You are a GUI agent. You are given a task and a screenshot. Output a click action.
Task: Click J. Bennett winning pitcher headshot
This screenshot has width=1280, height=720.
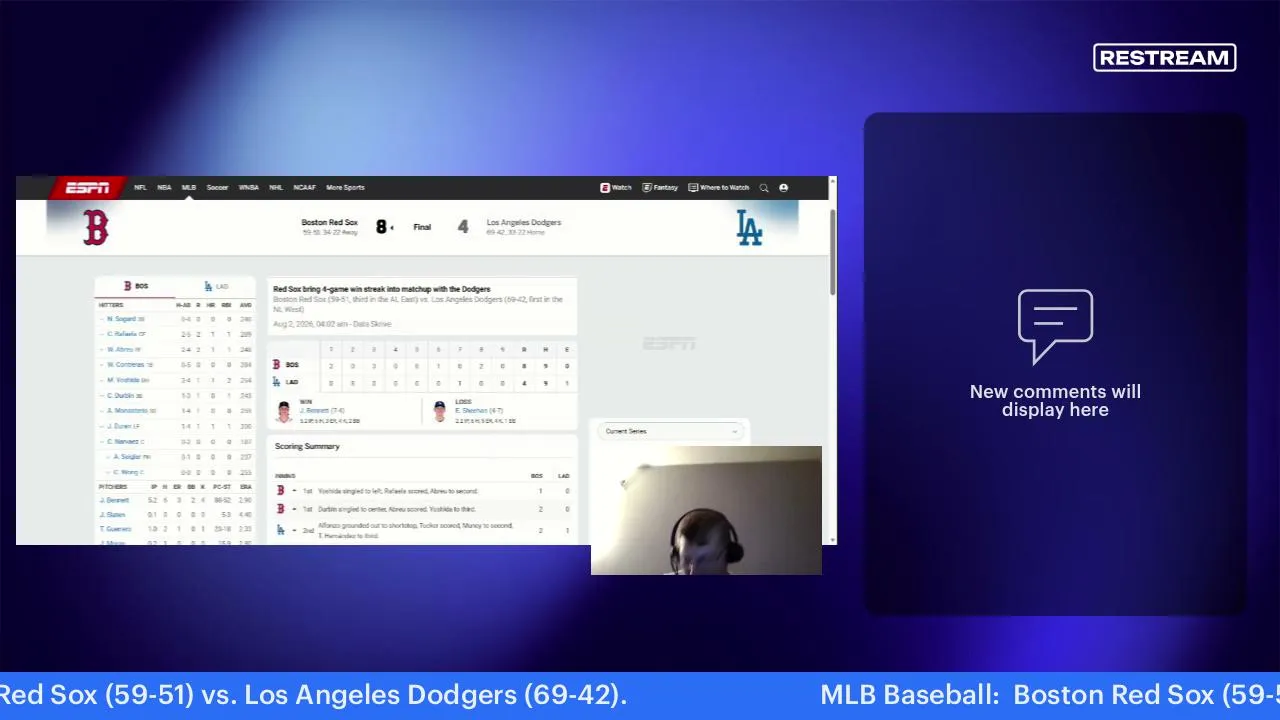pyautogui.click(x=284, y=411)
